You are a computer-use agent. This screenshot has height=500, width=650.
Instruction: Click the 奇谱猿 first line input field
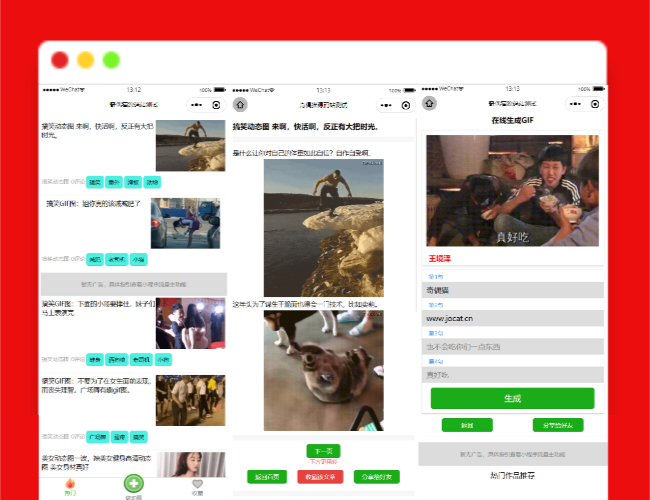514,290
